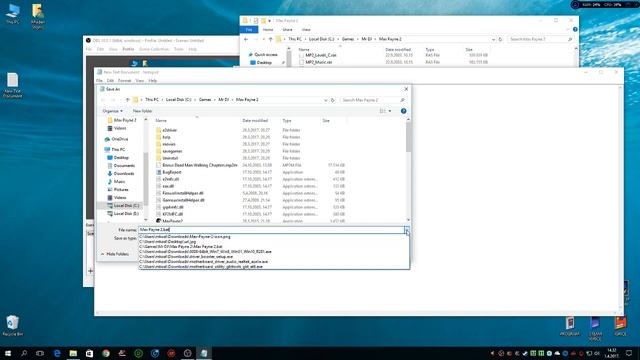Select Documents in Save As sidebar

121,166
